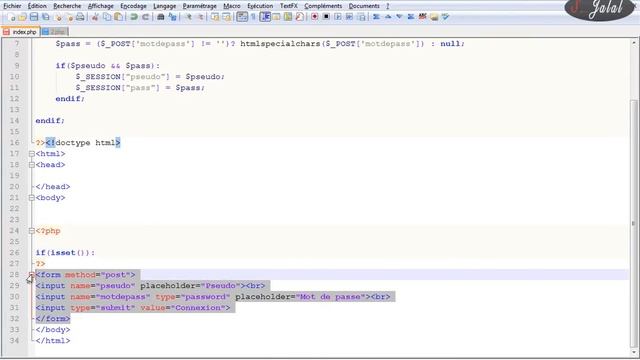Open the Exécution menu
Viewport: 640px width, 360px height.
point(260,6)
